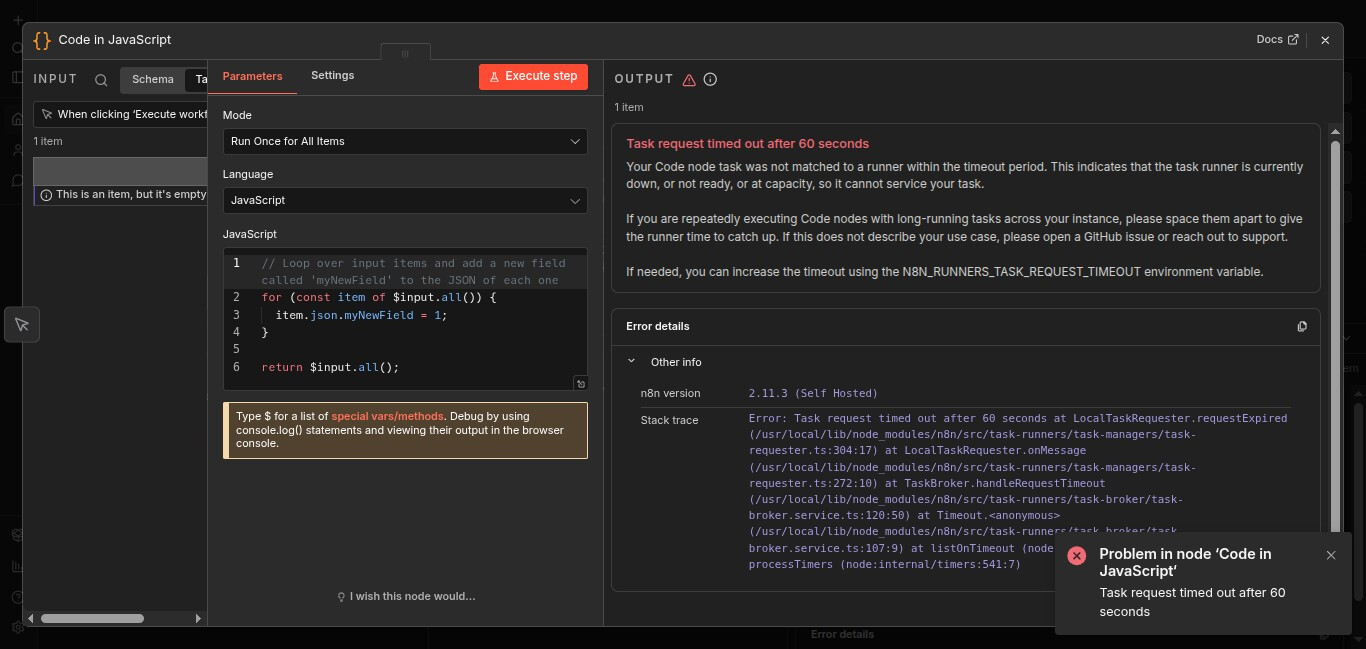Image resolution: width=1366 pixels, height=649 pixels.
Task: Click the Execute step button
Action: point(533,77)
